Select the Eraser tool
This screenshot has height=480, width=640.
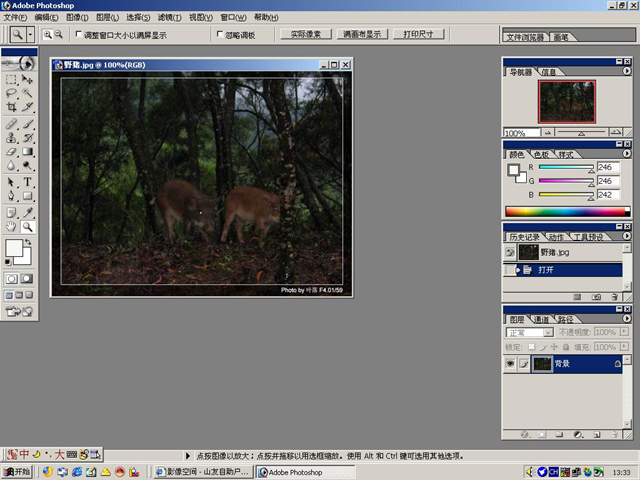[x=11, y=151]
